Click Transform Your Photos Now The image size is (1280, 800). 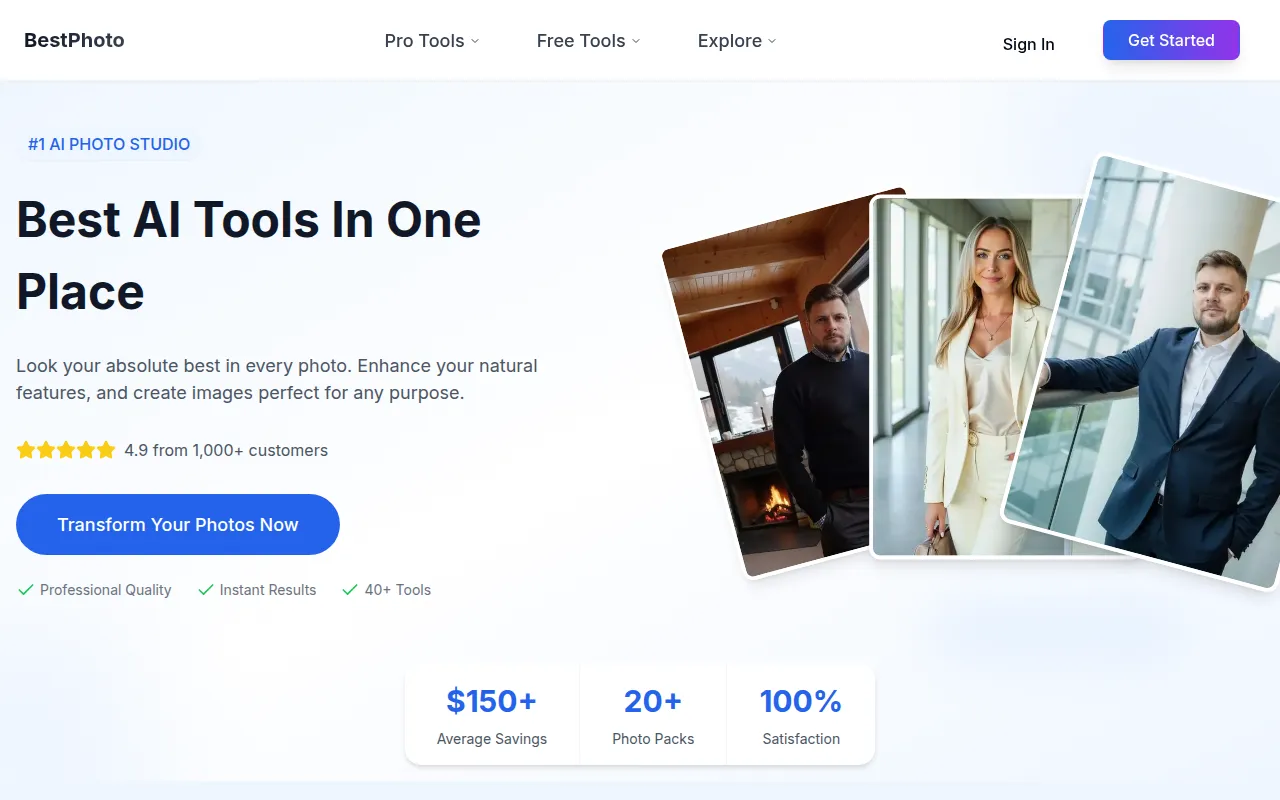pos(177,524)
